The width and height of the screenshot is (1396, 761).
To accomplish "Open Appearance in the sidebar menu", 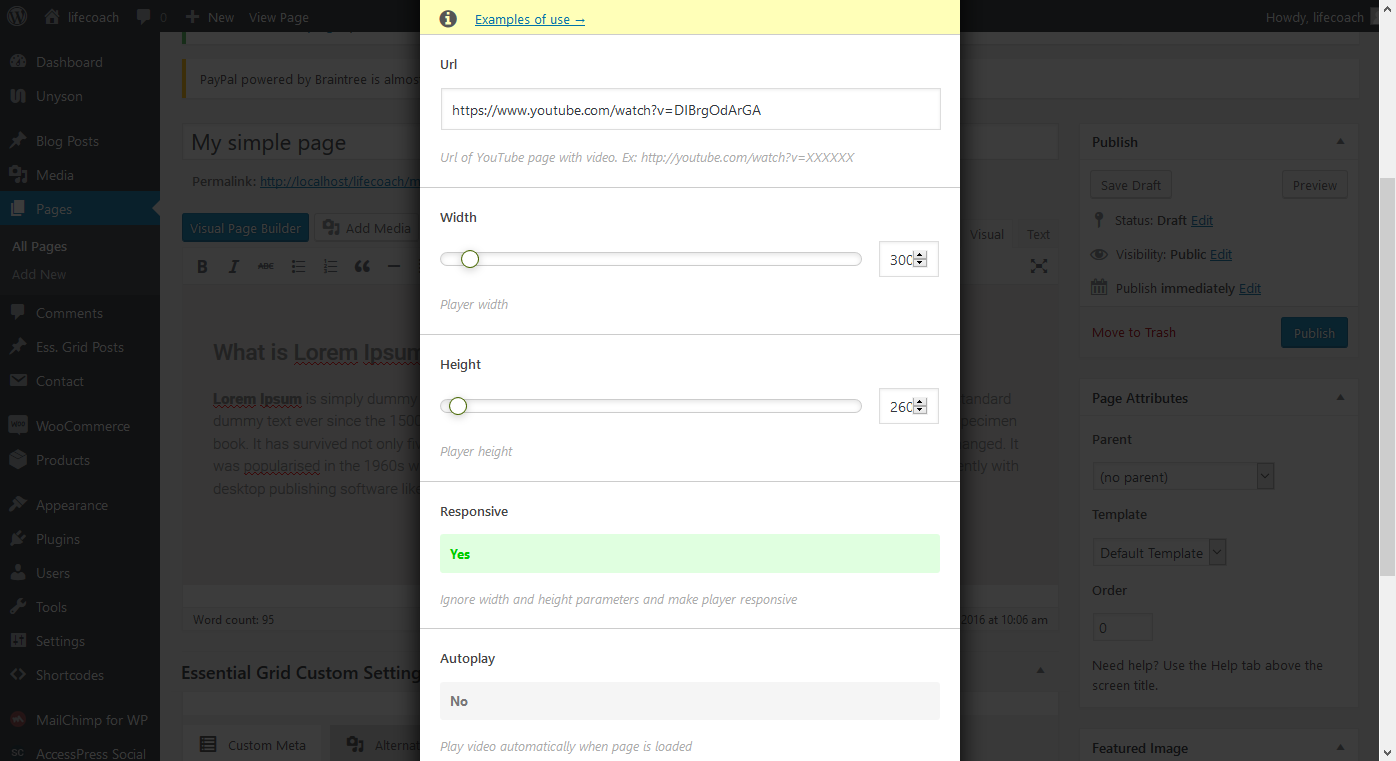I will point(71,505).
